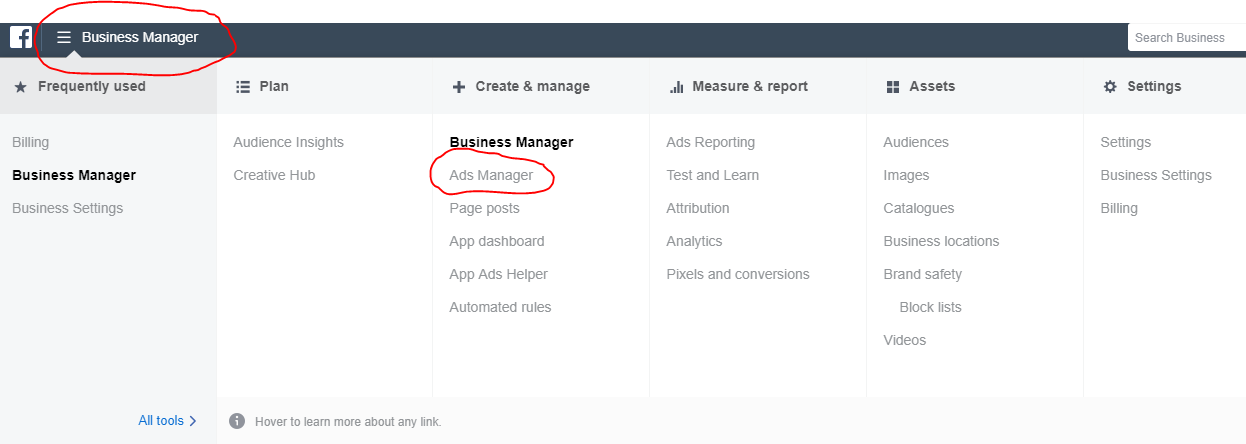Click the grid icon beside Assets

tap(893, 87)
